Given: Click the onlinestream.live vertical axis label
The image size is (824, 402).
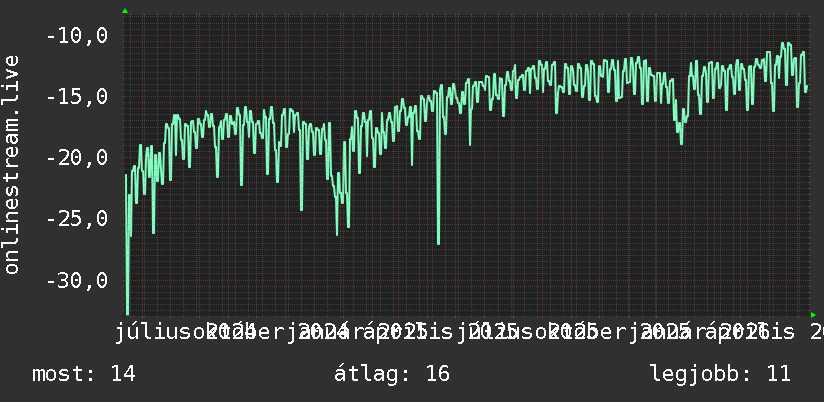Looking at the screenshot, I should click(12, 164).
